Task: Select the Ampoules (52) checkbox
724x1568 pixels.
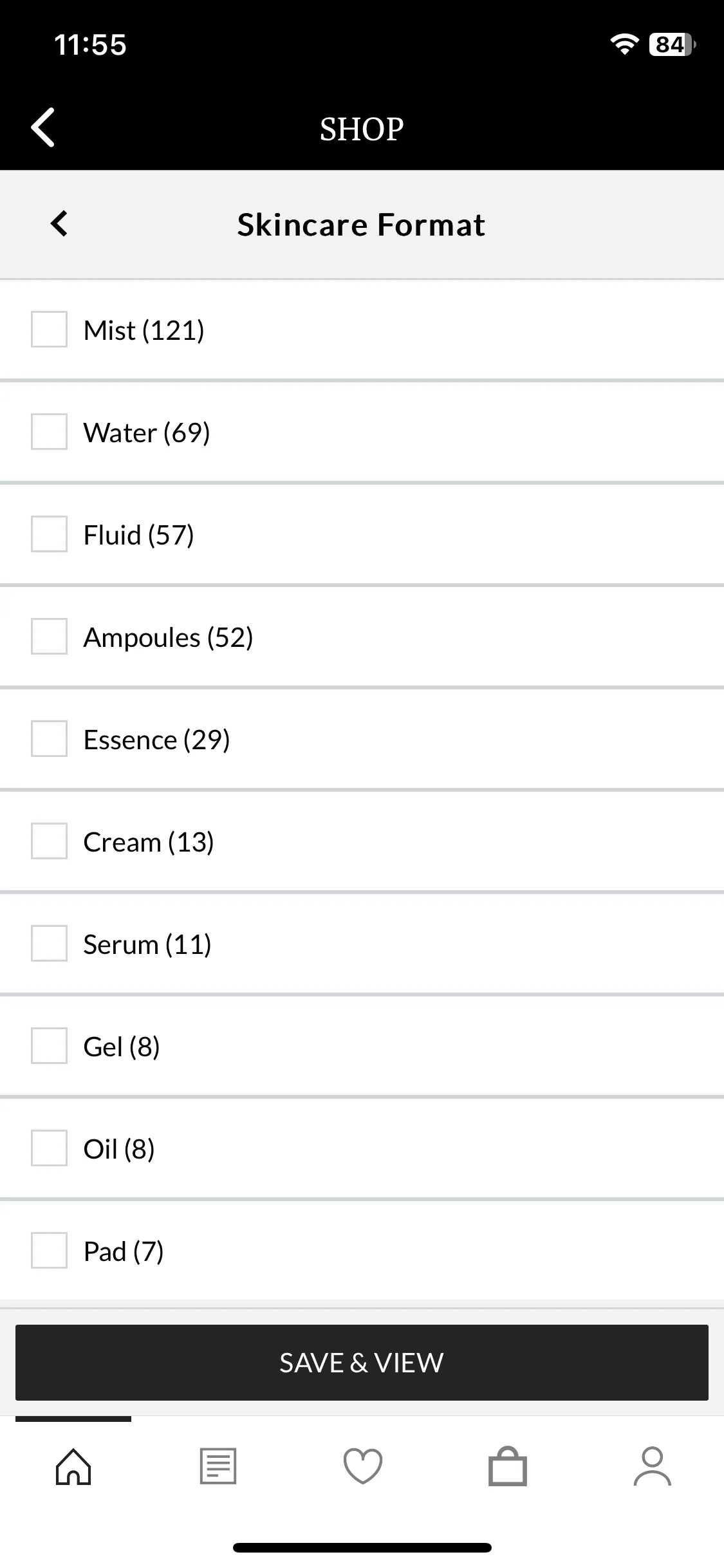Action: point(50,637)
